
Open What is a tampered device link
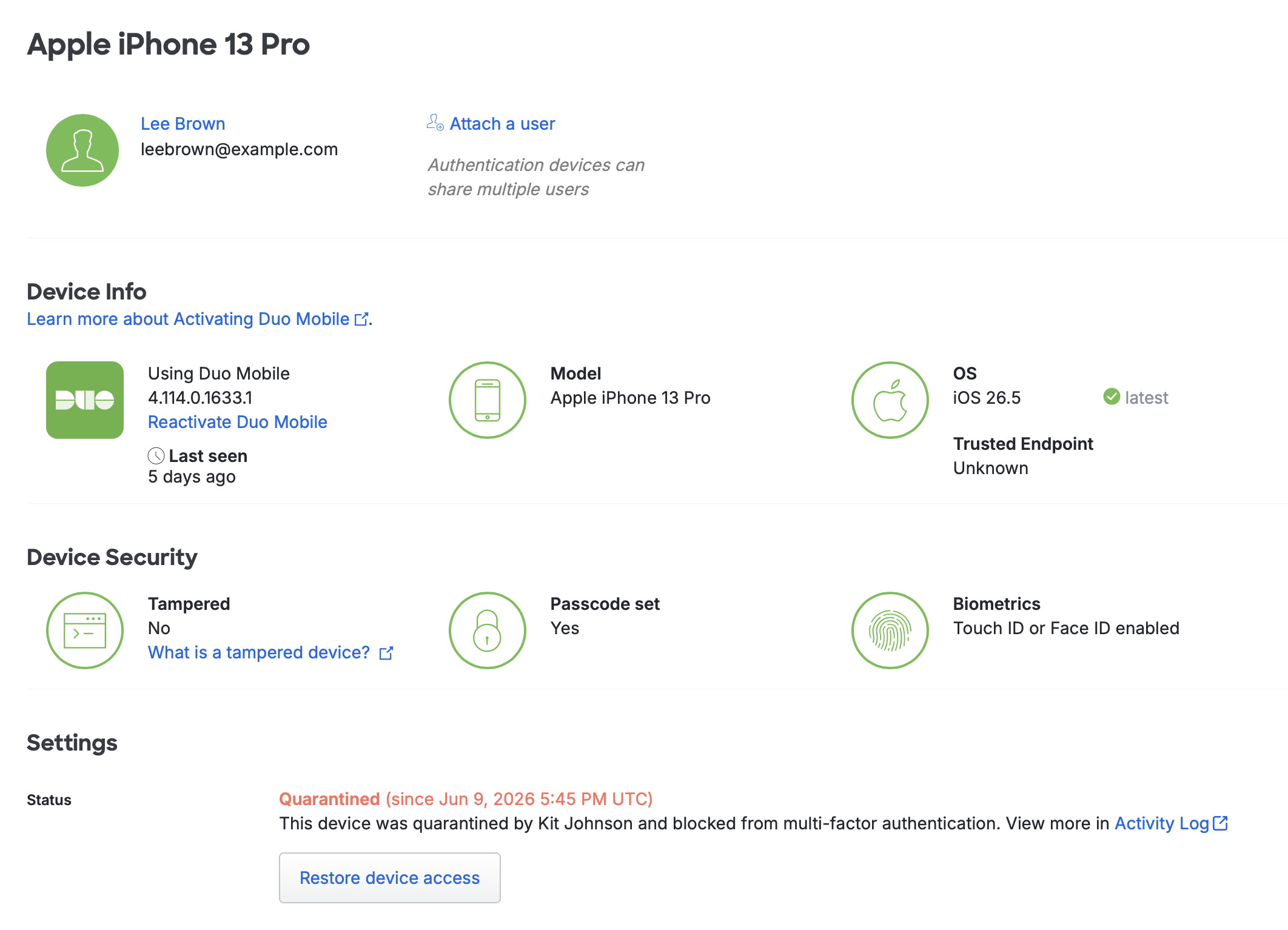259,652
